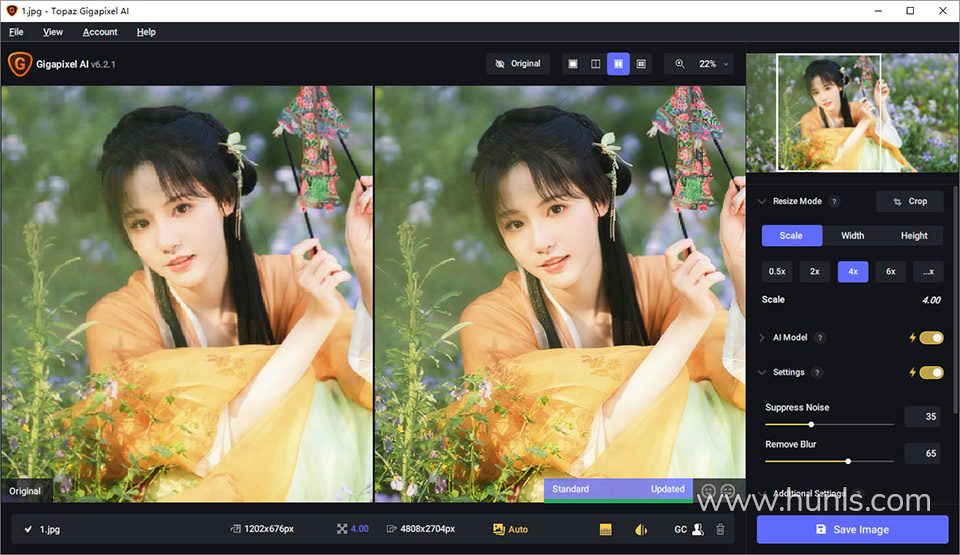Open the File menu
960x555 pixels.
pyautogui.click(x=17, y=32)
